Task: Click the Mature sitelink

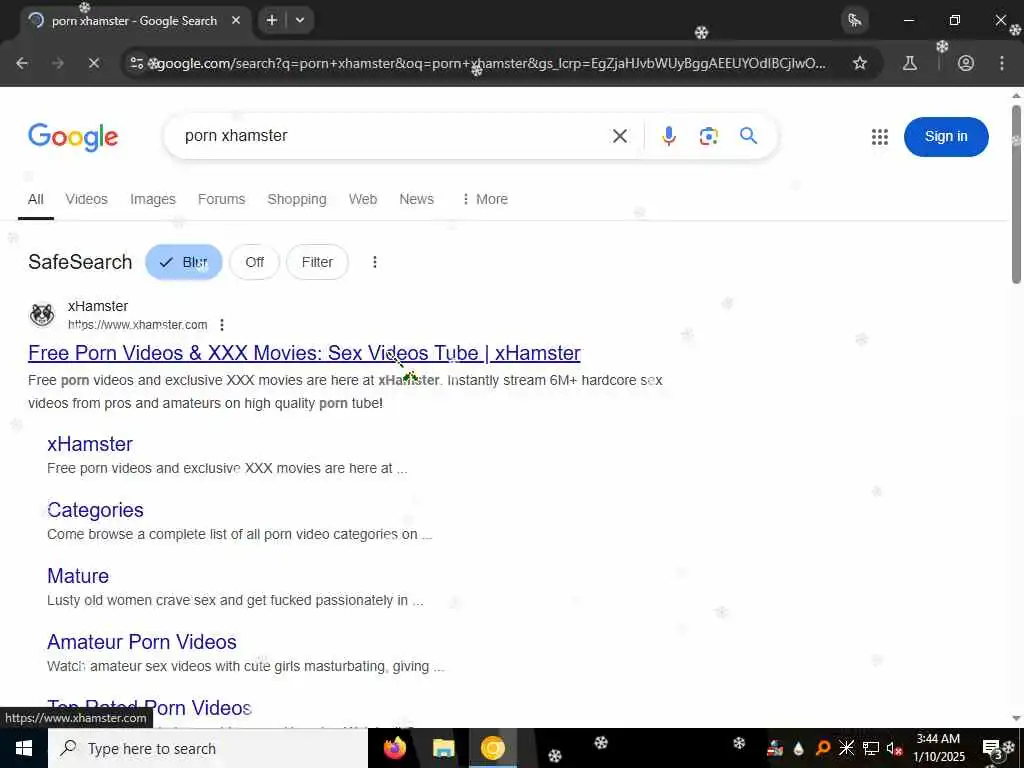Action: point(78,576)
